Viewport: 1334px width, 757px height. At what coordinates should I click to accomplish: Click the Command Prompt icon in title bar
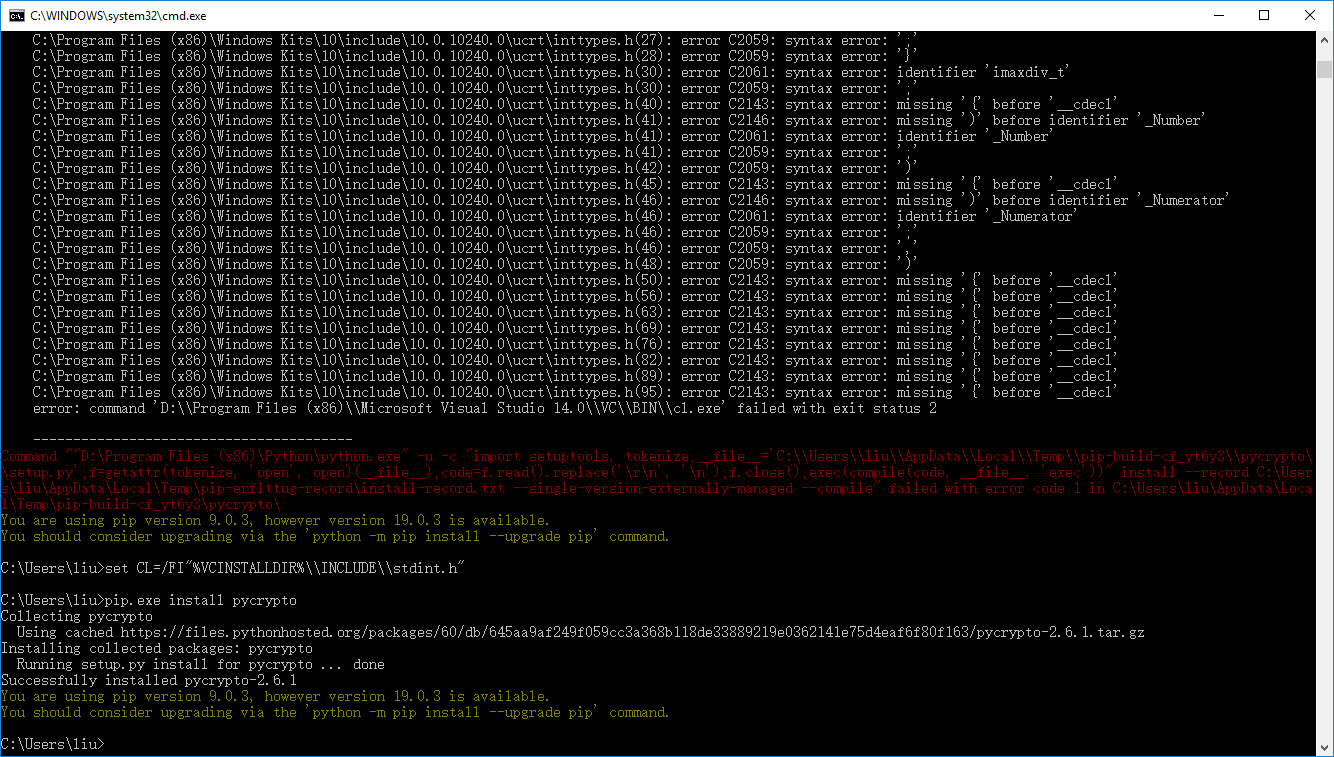tap(17, 15)
